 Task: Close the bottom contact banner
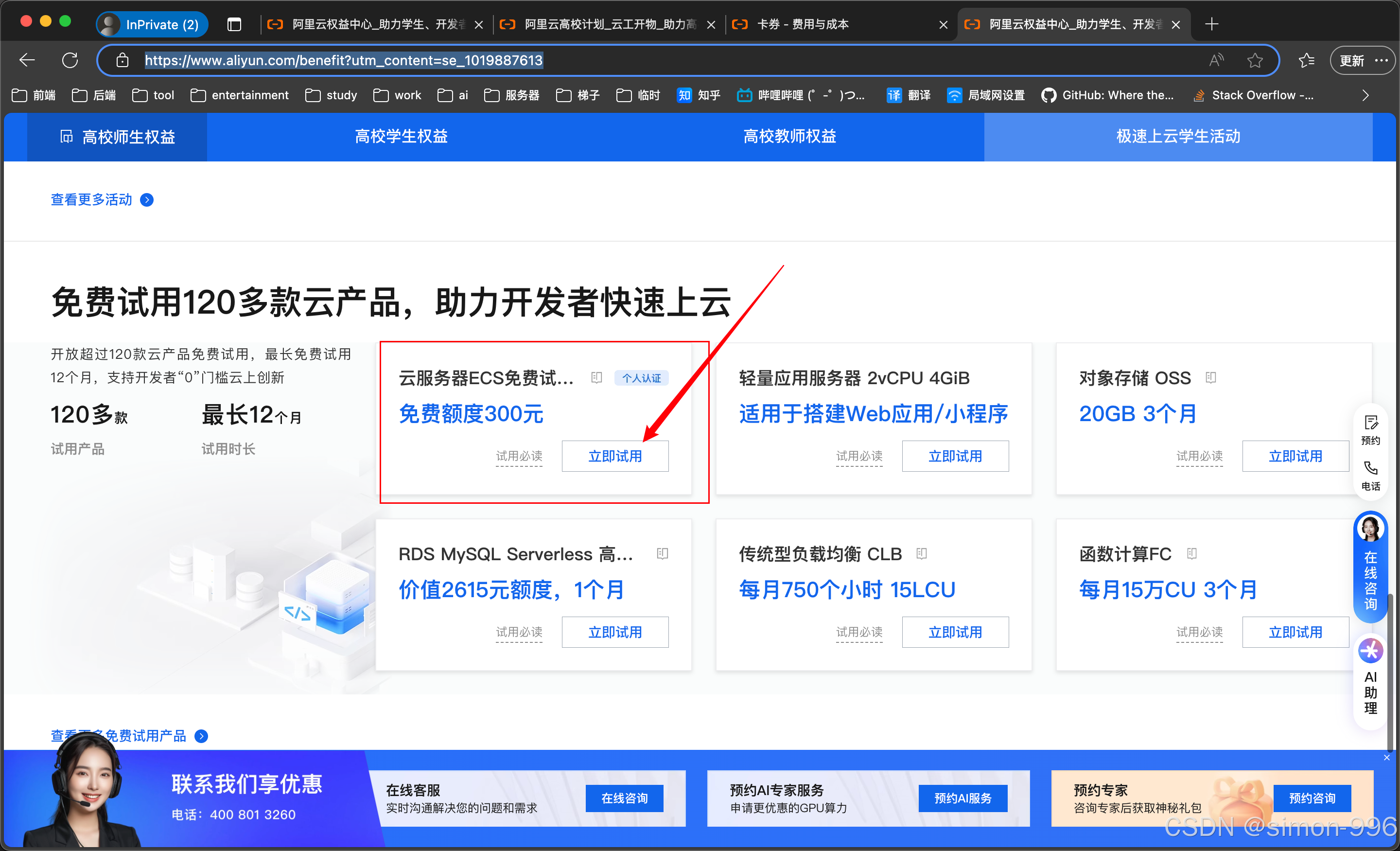[x=1386, y=757]
